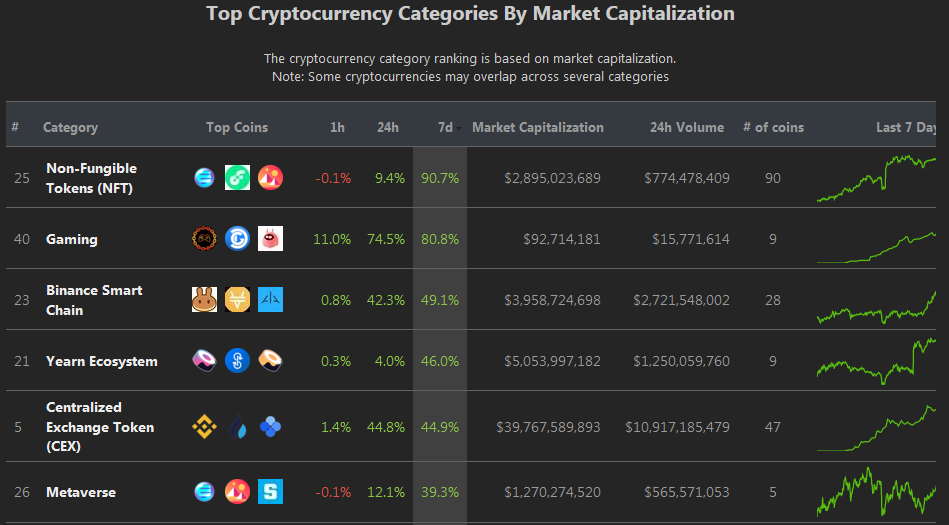Screen dimensions: 949x525
Task: Sort by the # of coins header
Action: (773, 127)
